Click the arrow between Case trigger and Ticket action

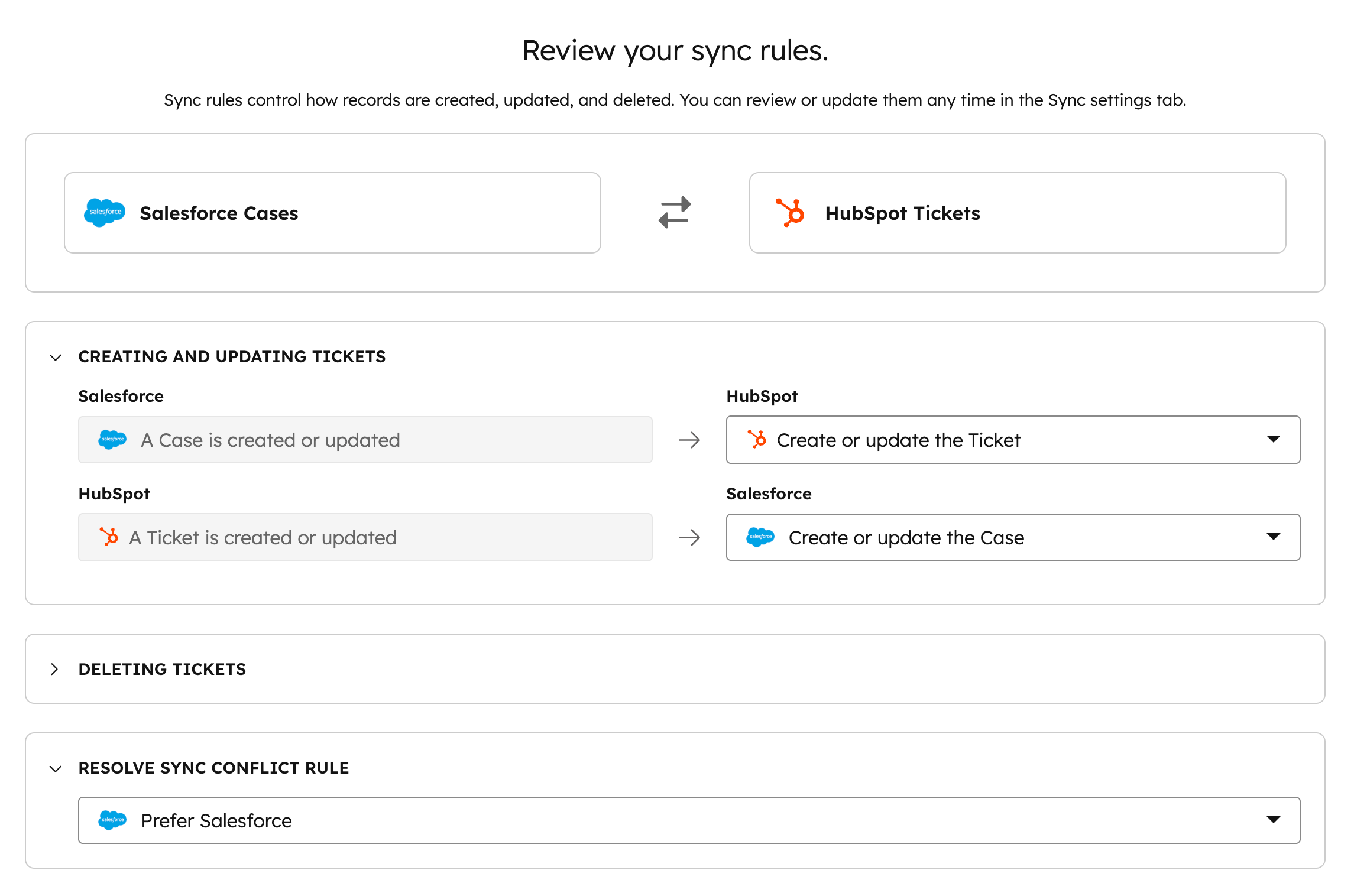click(689, 440)
